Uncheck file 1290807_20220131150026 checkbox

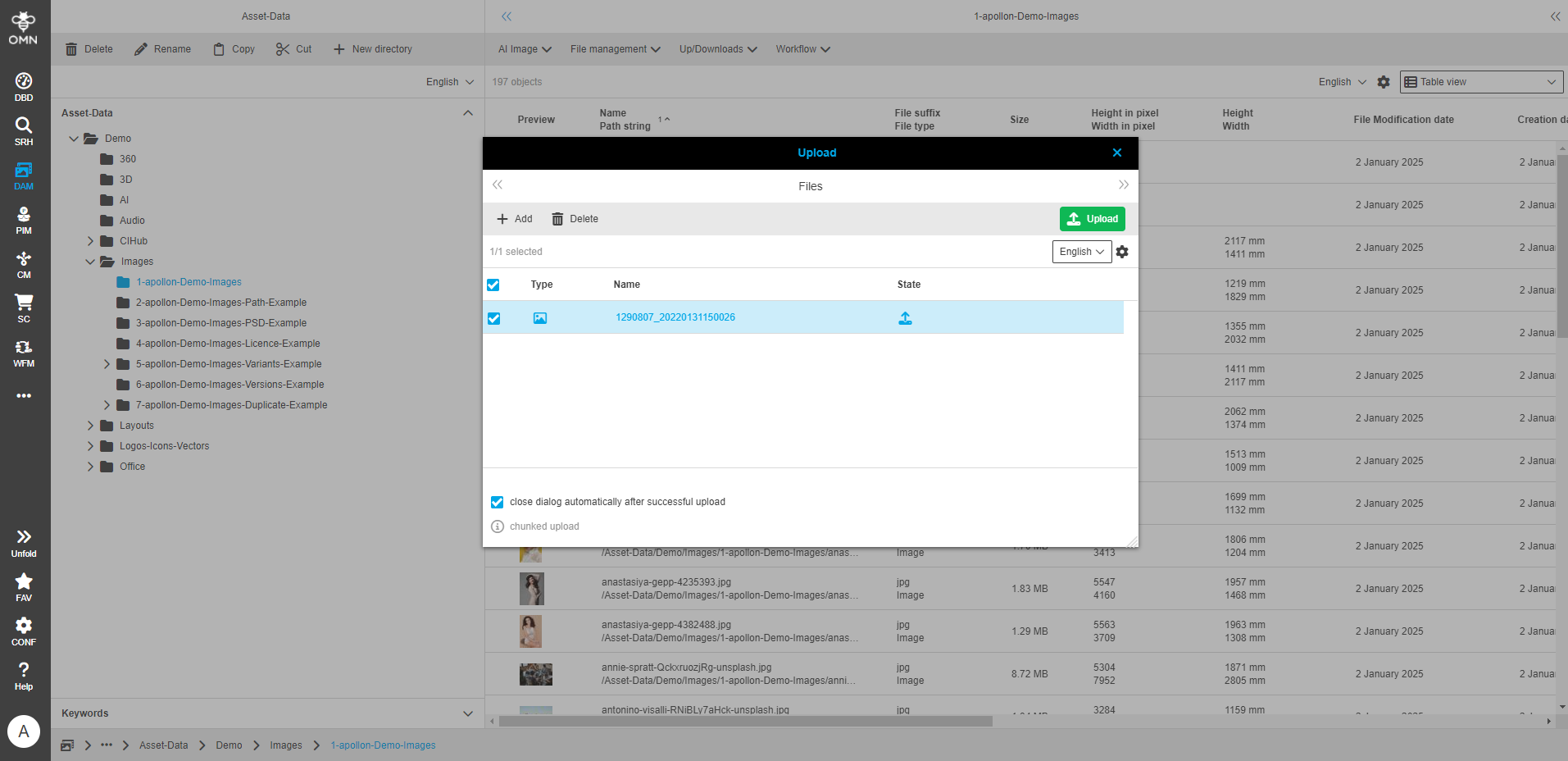(x=493, y=318)
